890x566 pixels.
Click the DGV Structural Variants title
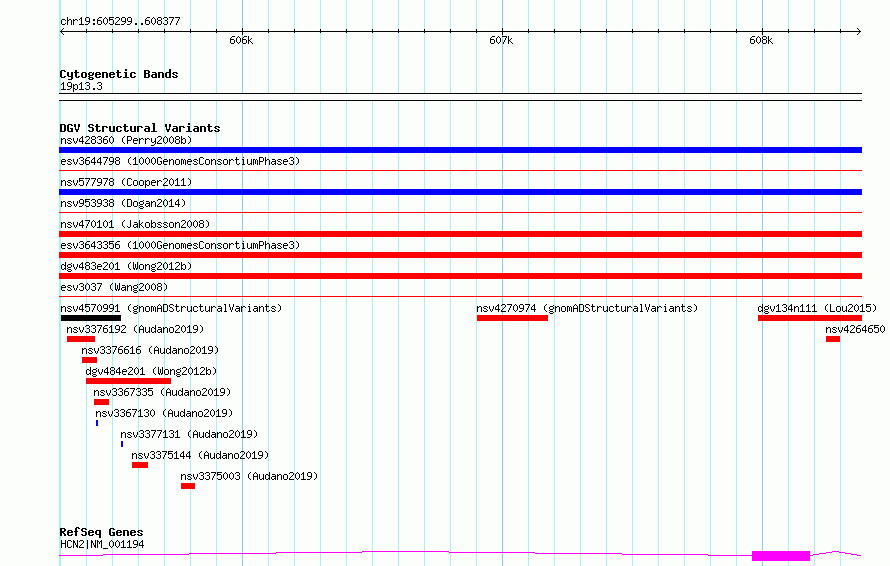[140, 128]
